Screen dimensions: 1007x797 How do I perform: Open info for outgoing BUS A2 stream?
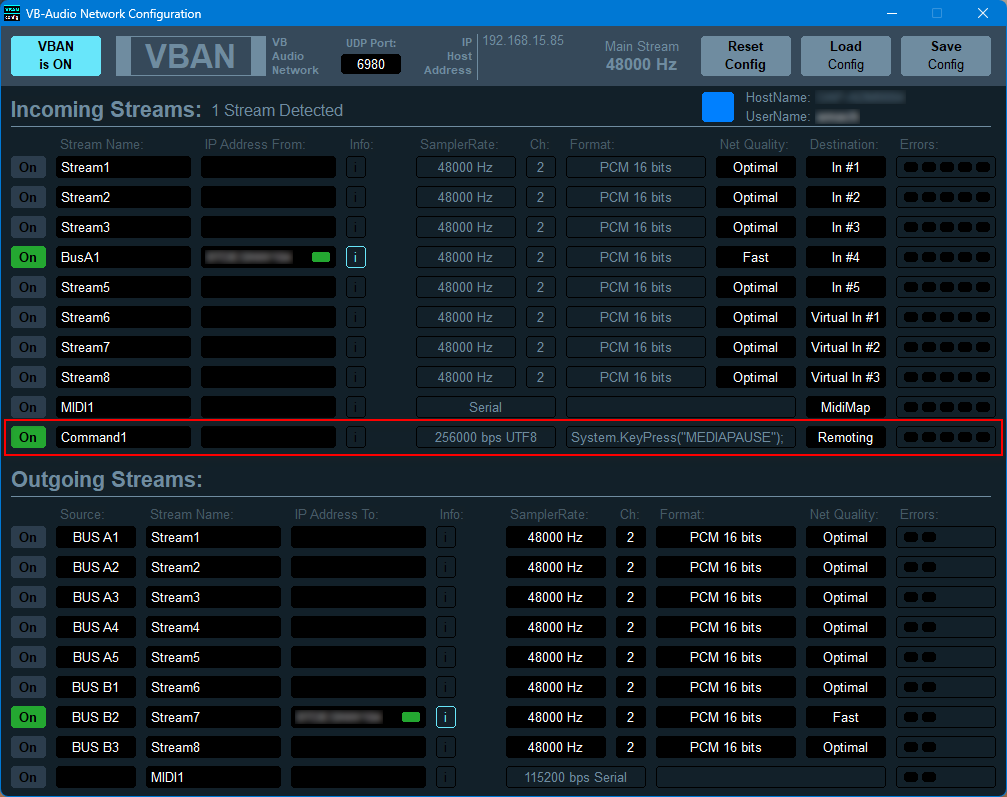pyautogui.click(x=446, y=567)
